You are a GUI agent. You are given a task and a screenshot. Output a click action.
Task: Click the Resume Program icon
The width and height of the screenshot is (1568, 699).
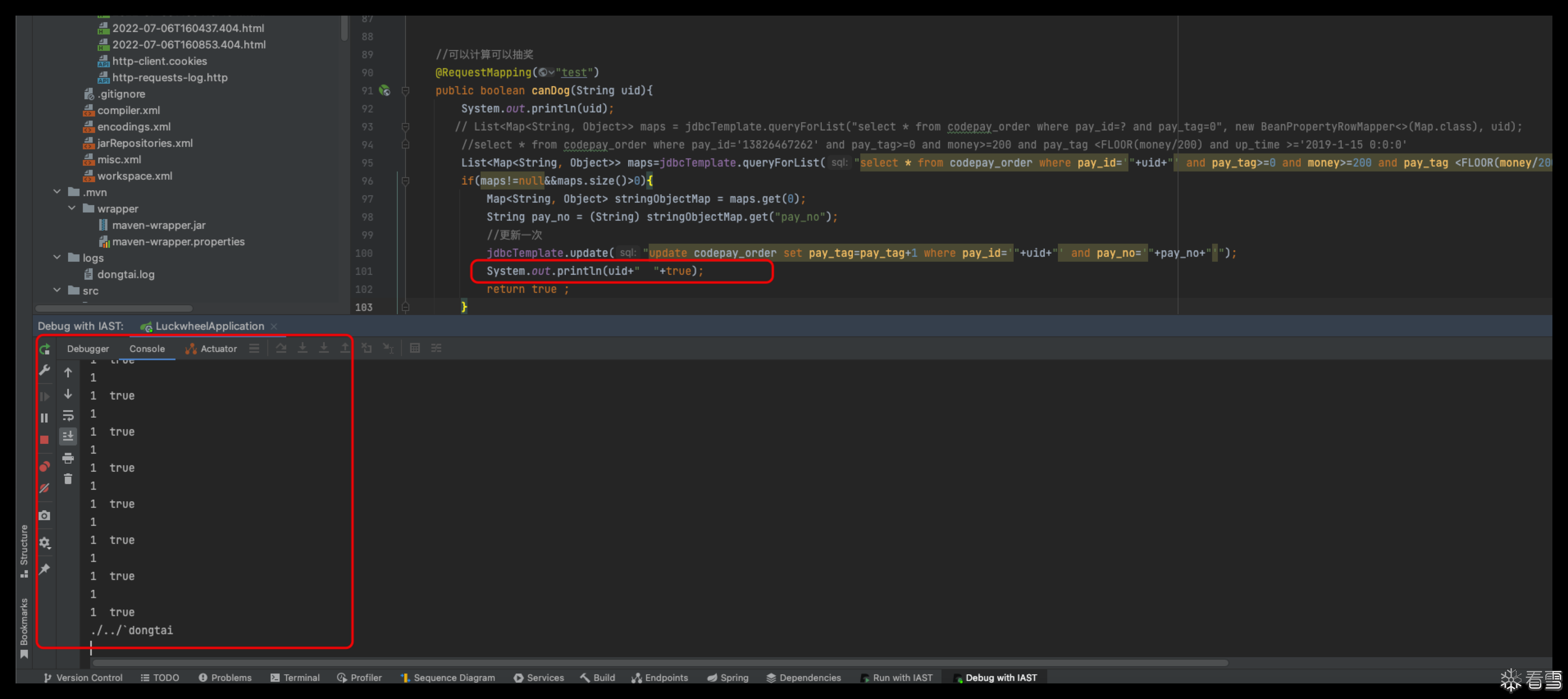[44, 396]
